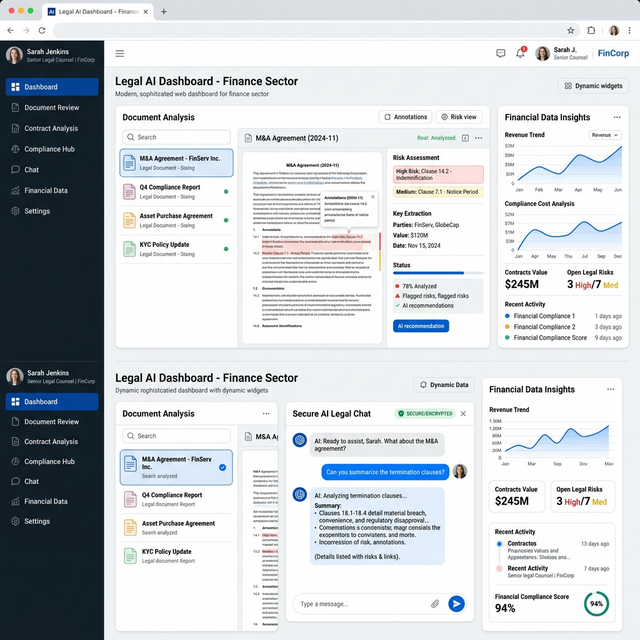Open Financial Compliance 1 activity, 1 days ago
640x640 pixels.
click(x=563, y=316)
